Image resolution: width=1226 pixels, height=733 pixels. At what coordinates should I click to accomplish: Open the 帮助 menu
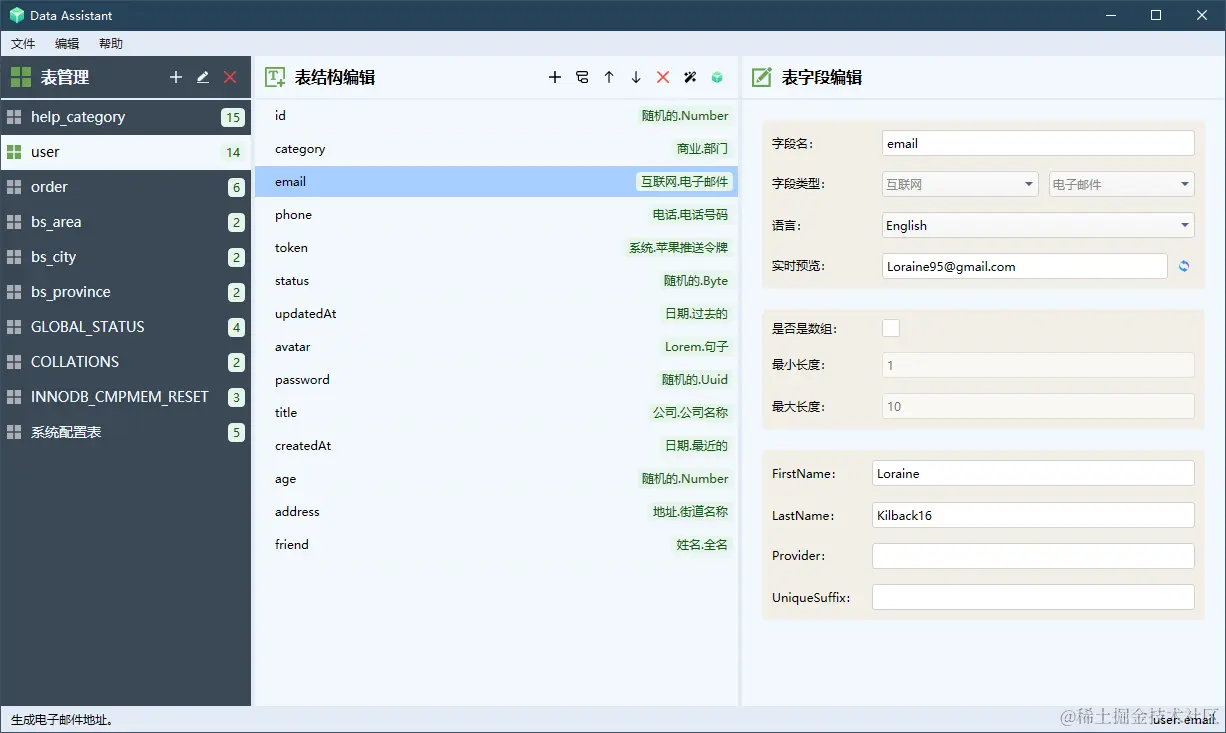[x=111, y=44]
